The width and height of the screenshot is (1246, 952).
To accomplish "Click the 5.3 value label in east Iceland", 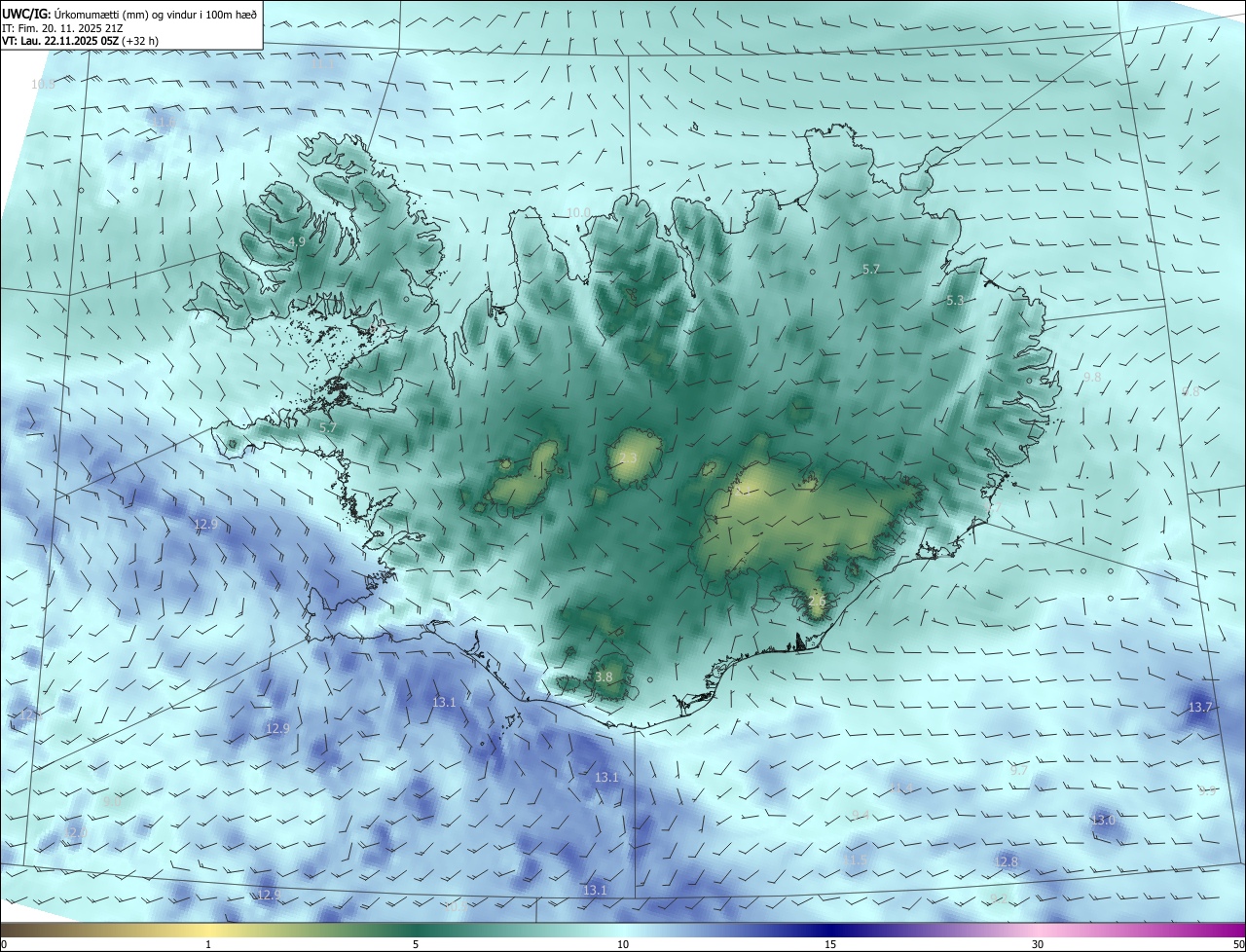I will point(955,301).
